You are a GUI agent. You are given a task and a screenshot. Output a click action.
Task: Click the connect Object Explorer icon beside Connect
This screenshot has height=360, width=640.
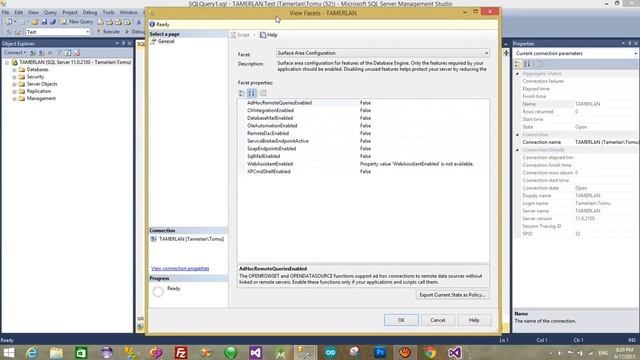(33, 53)
